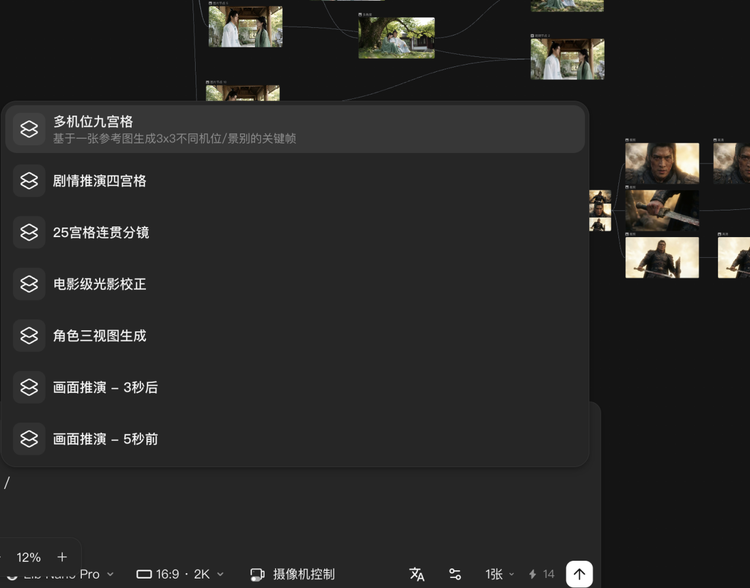Click the layers icon beside 多机位九宫格
This screenshot has height=588, width=750.
coord(29,129)
